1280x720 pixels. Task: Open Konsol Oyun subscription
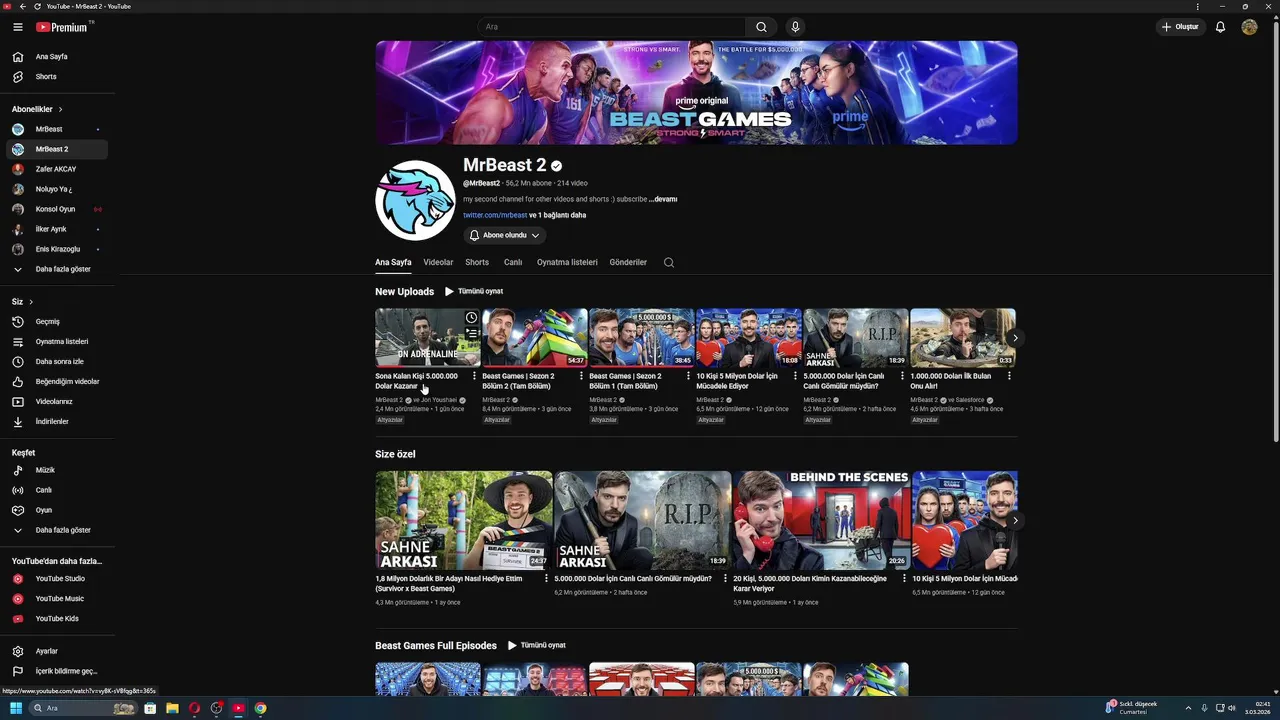coord(57,209)
